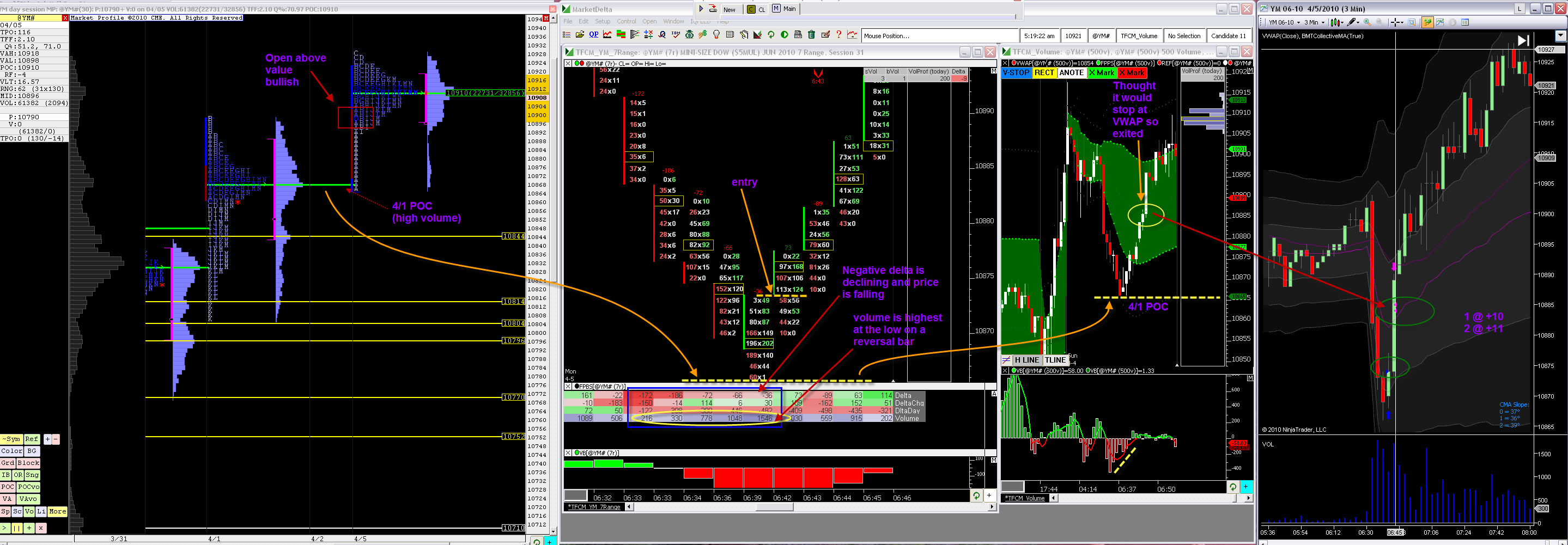
Task: Toggle the POCvo button in Market Profile panel
Action: point(29,487)
